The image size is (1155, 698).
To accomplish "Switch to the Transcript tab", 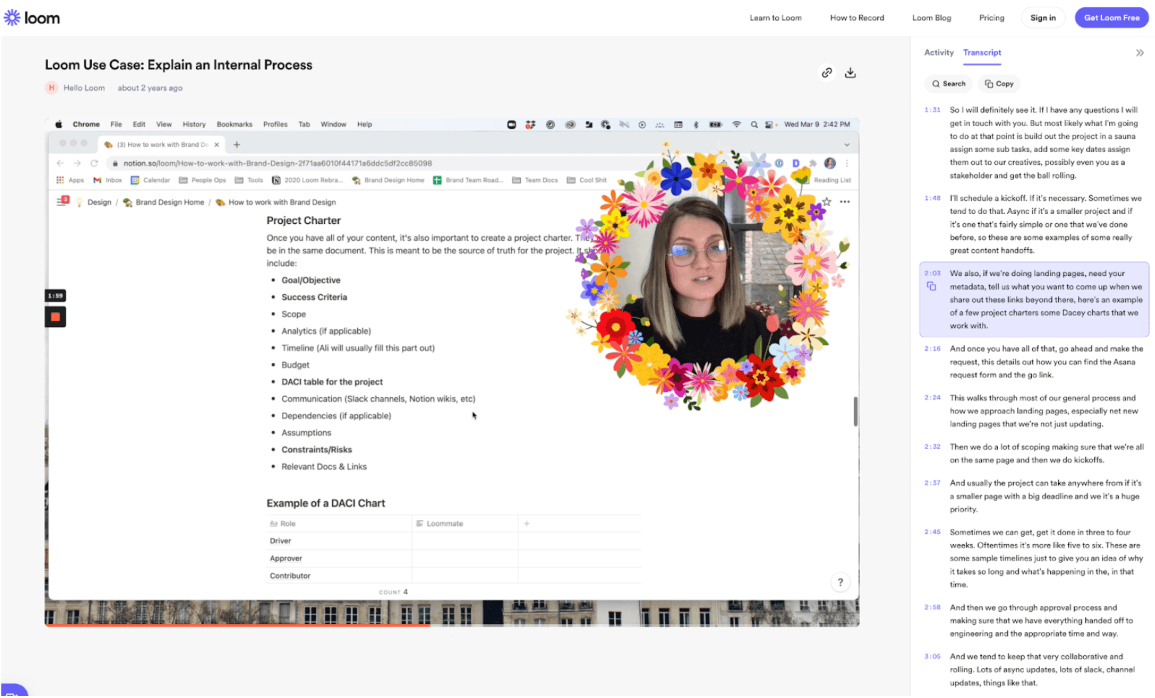I will (x=981, y=52).
